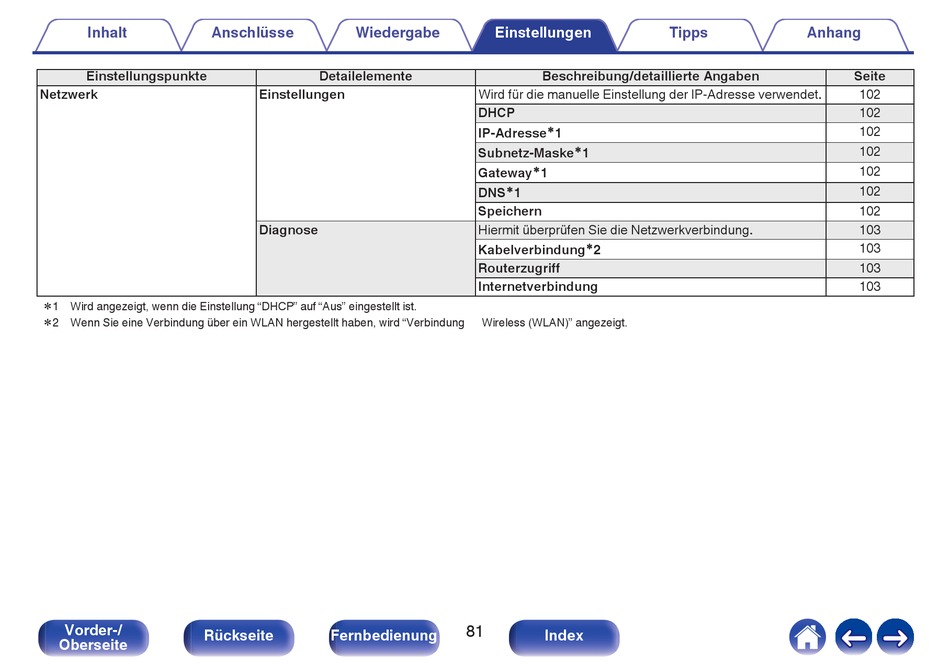Click 'Wird für die manuelle Einstellung' description
This screenshot has width=950, height=665.
[x=649, y=94]
